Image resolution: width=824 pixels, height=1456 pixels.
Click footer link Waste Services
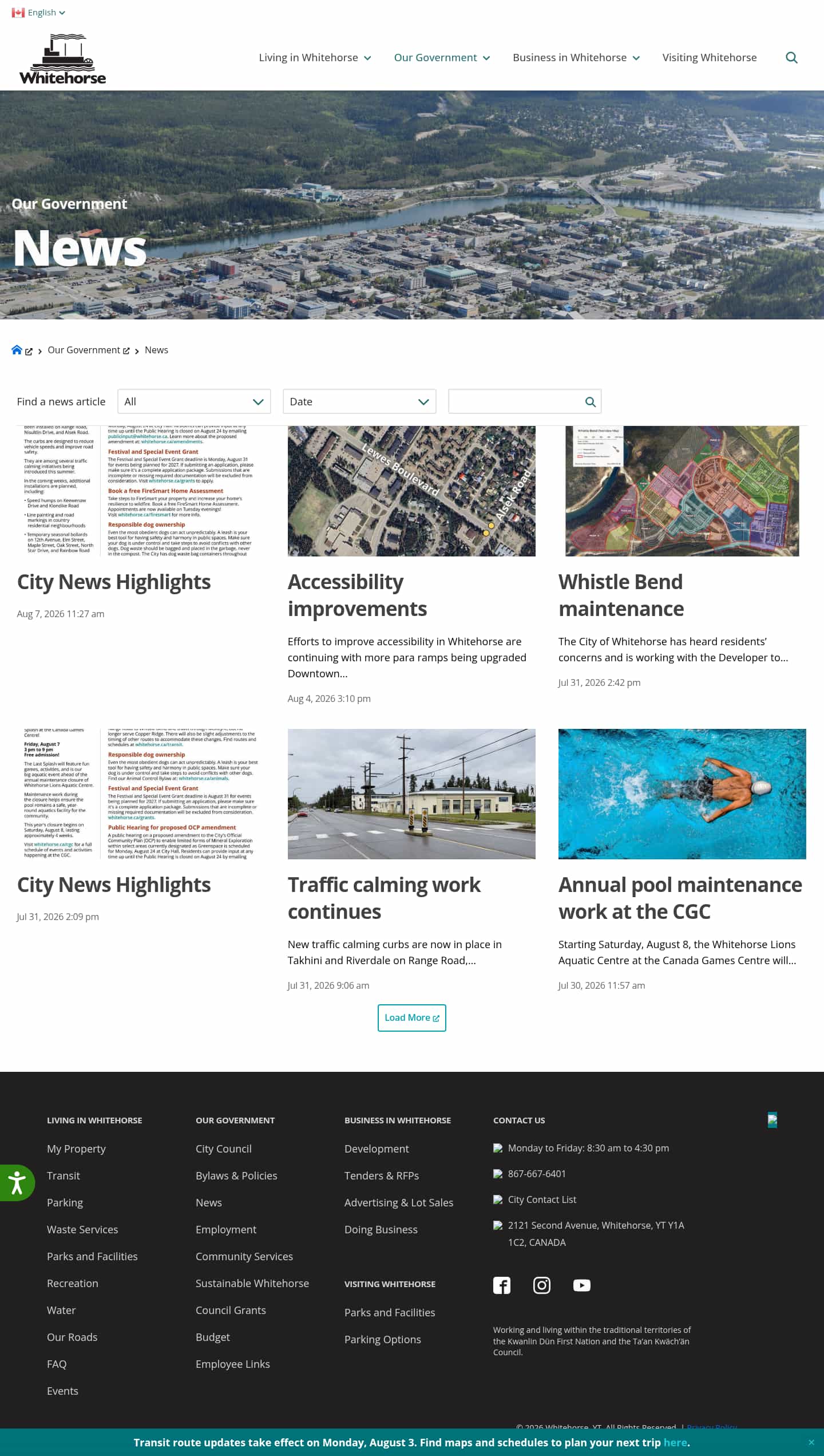tap(82, 1229)
